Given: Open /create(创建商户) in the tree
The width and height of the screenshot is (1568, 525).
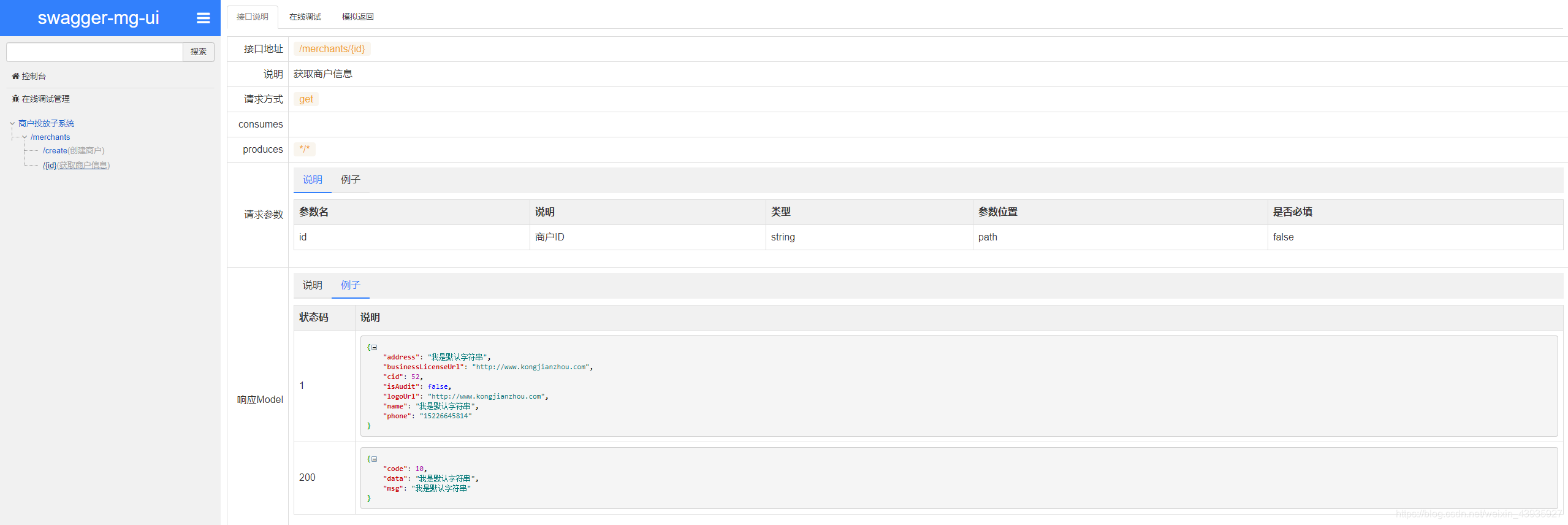Looking at the screenshot, I should [74, 151].
